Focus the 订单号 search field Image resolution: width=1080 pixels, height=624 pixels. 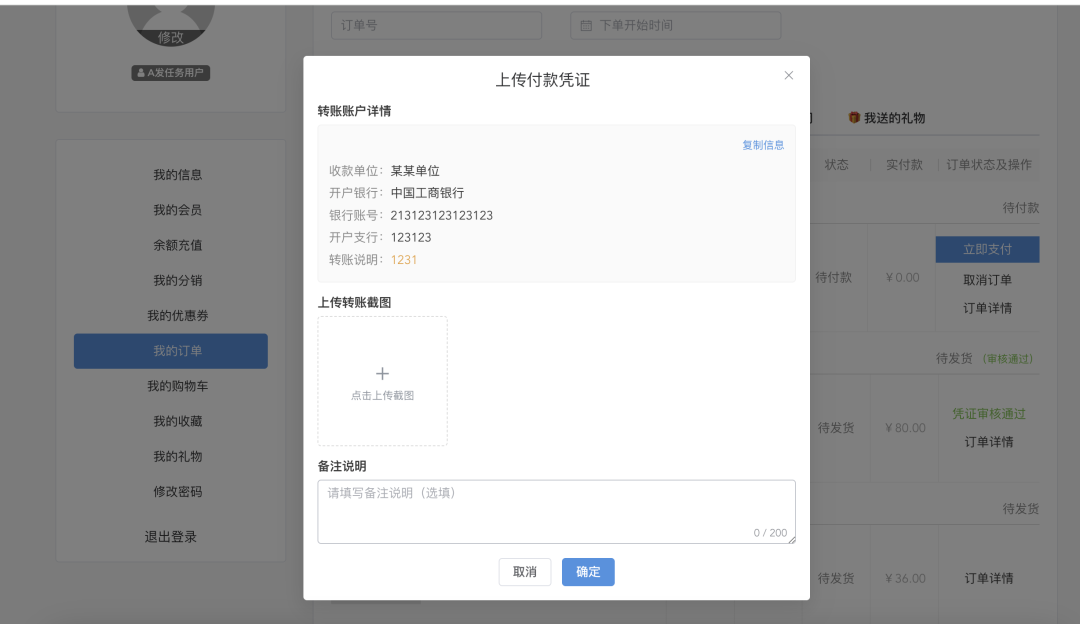click(437, 25)
